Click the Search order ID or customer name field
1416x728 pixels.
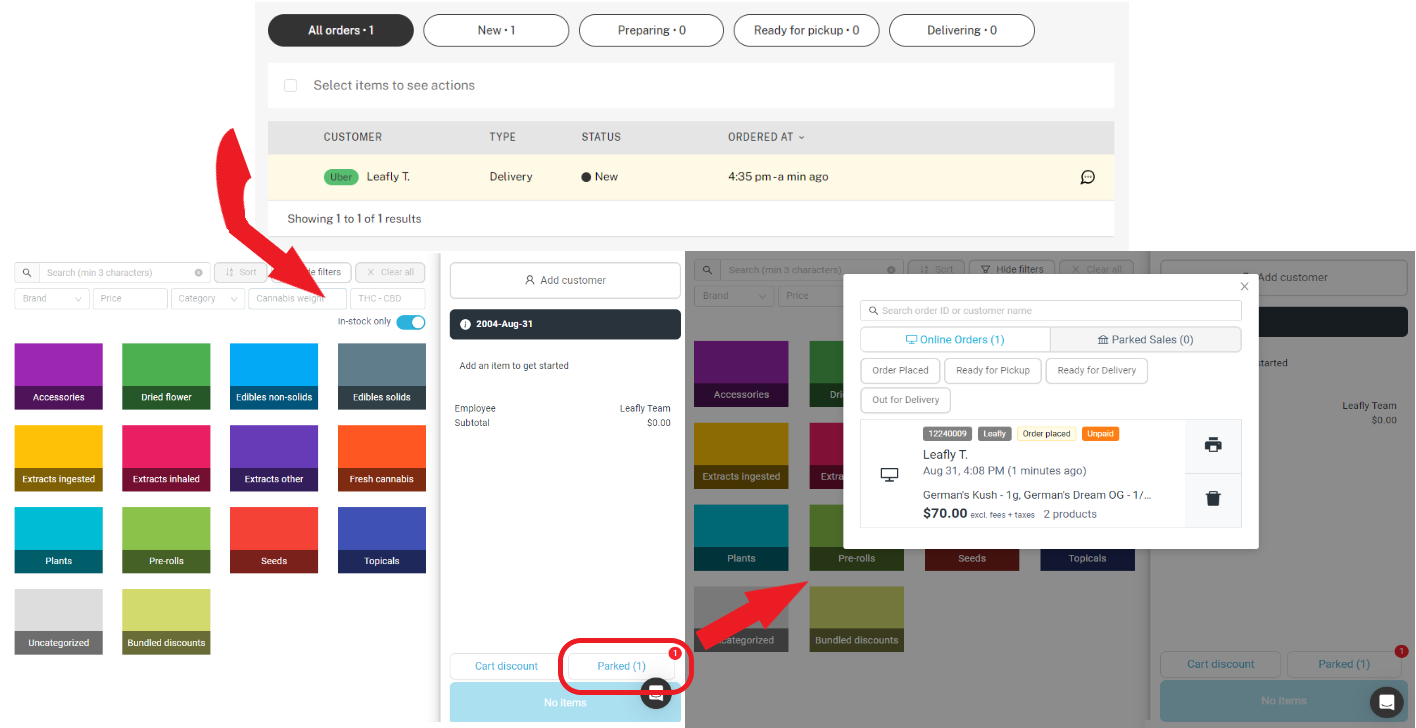pos(1051,311)
